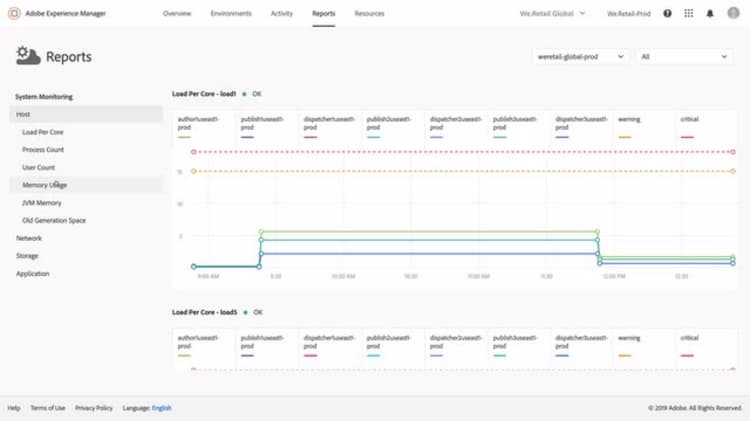Viewport: 750px width, 421px height.
Task: Toggle dispatcher1useast1-prod series in load1 legend
Action: (x=330, y=127)
